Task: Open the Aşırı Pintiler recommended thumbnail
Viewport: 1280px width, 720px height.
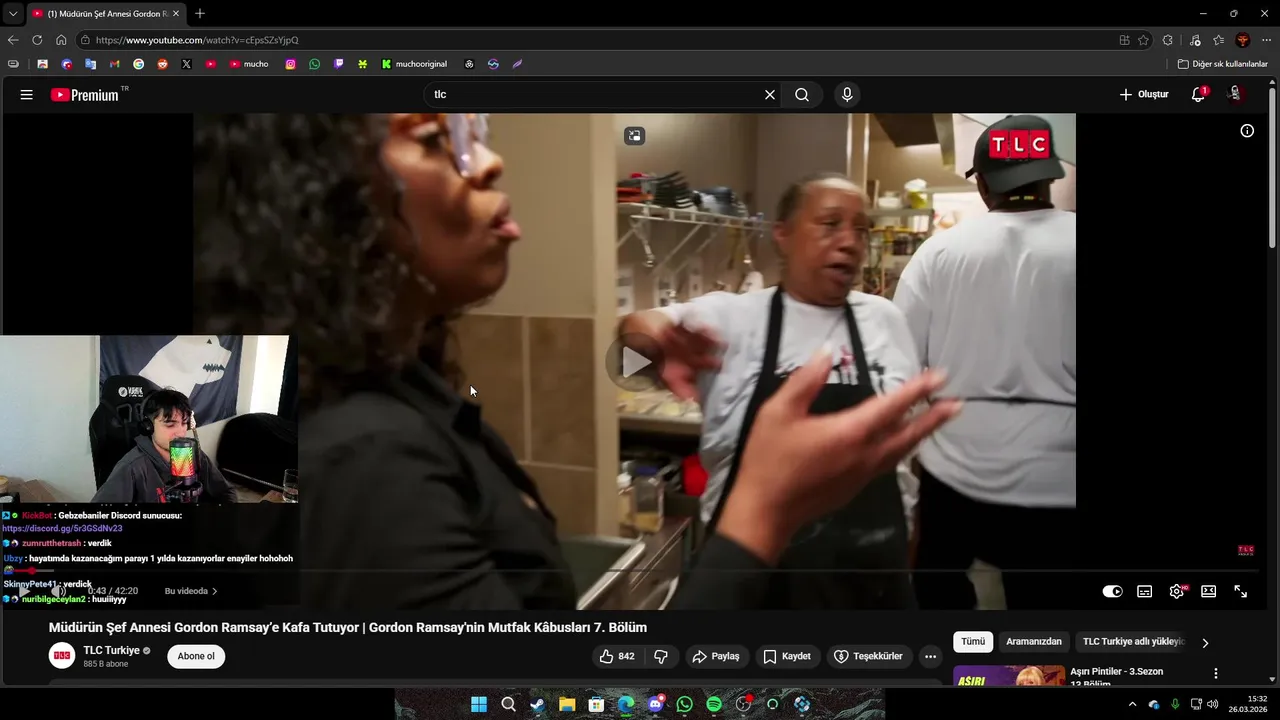Action: (x=1008, y=676)
